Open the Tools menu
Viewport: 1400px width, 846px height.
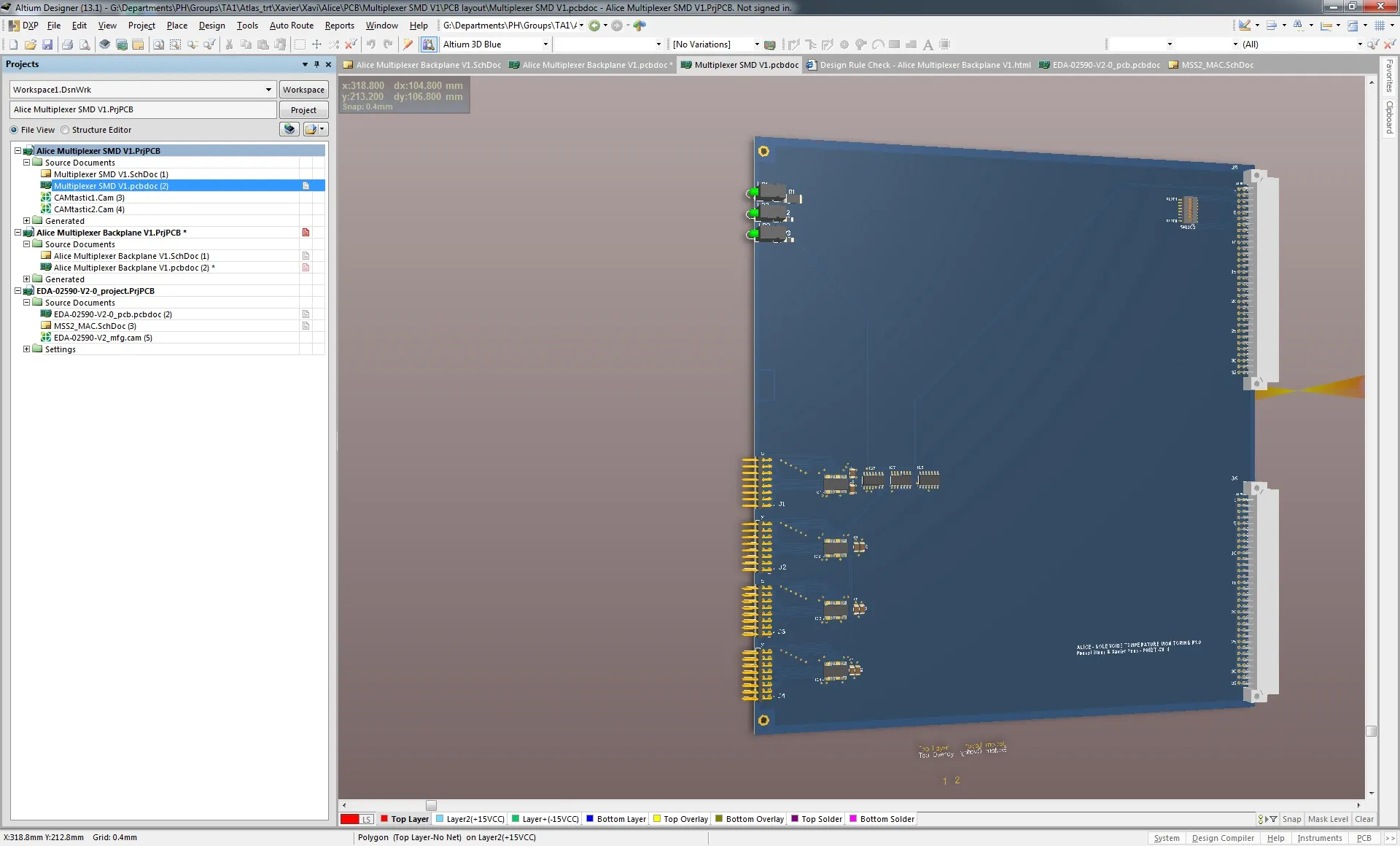pyautogui.click(x=247, y=26)
